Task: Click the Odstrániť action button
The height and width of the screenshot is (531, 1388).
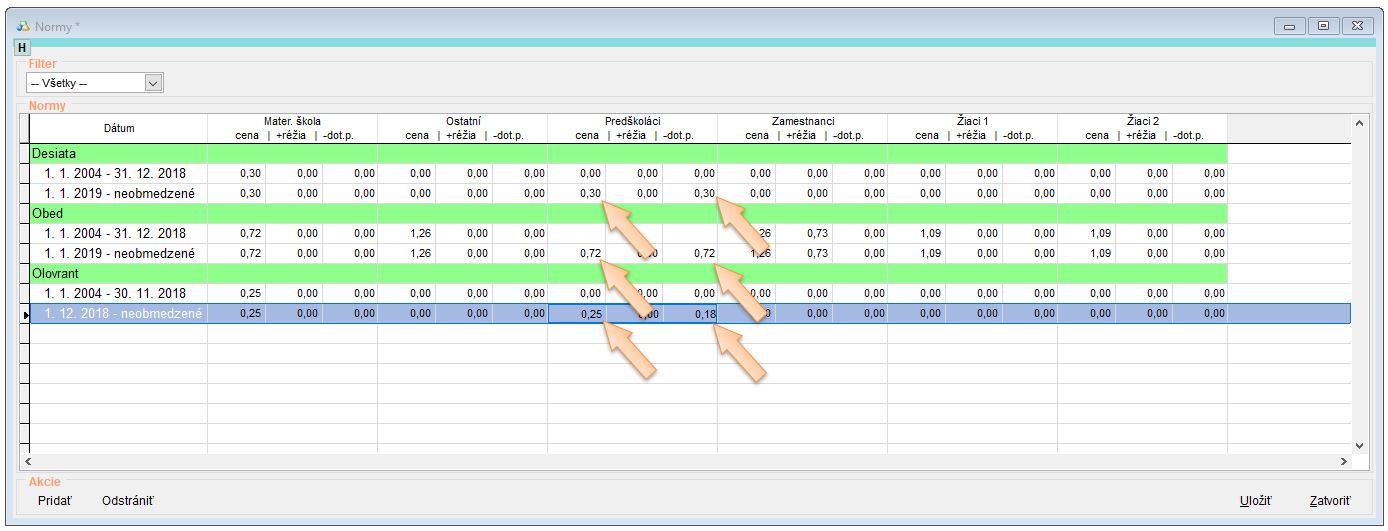Action: pos(128,500)
